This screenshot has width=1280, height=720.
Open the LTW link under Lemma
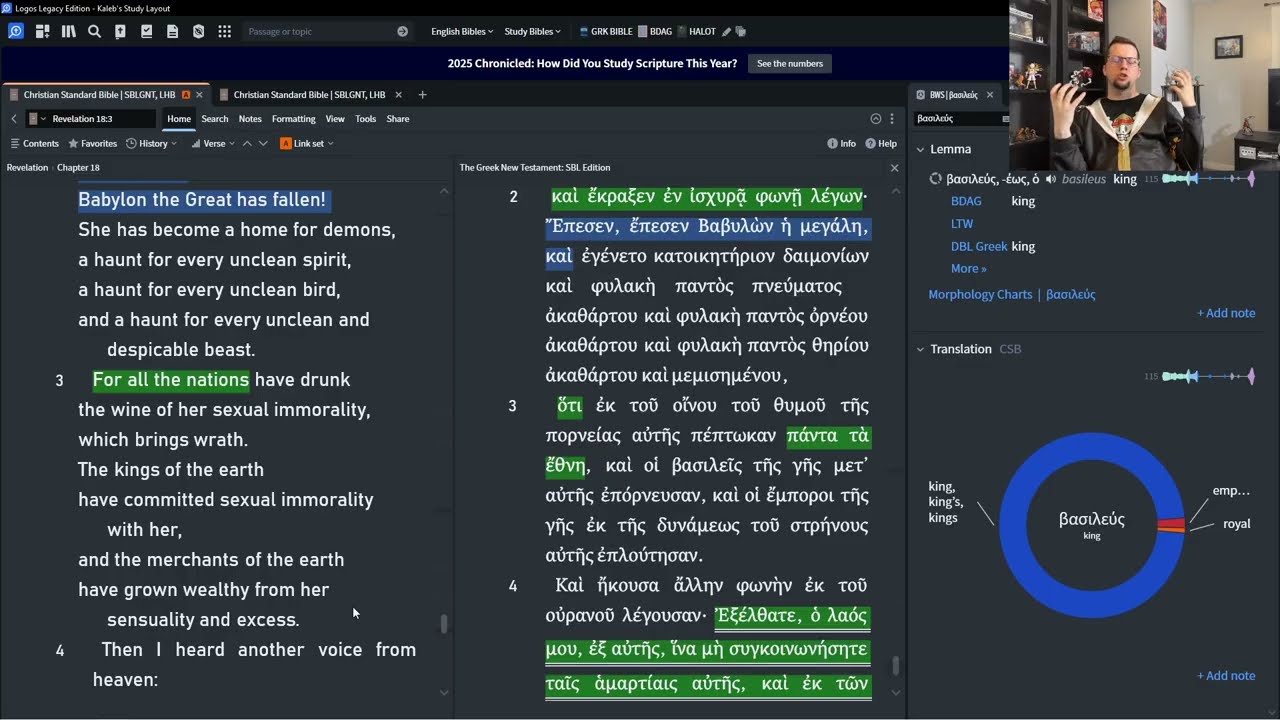[962, 224]
